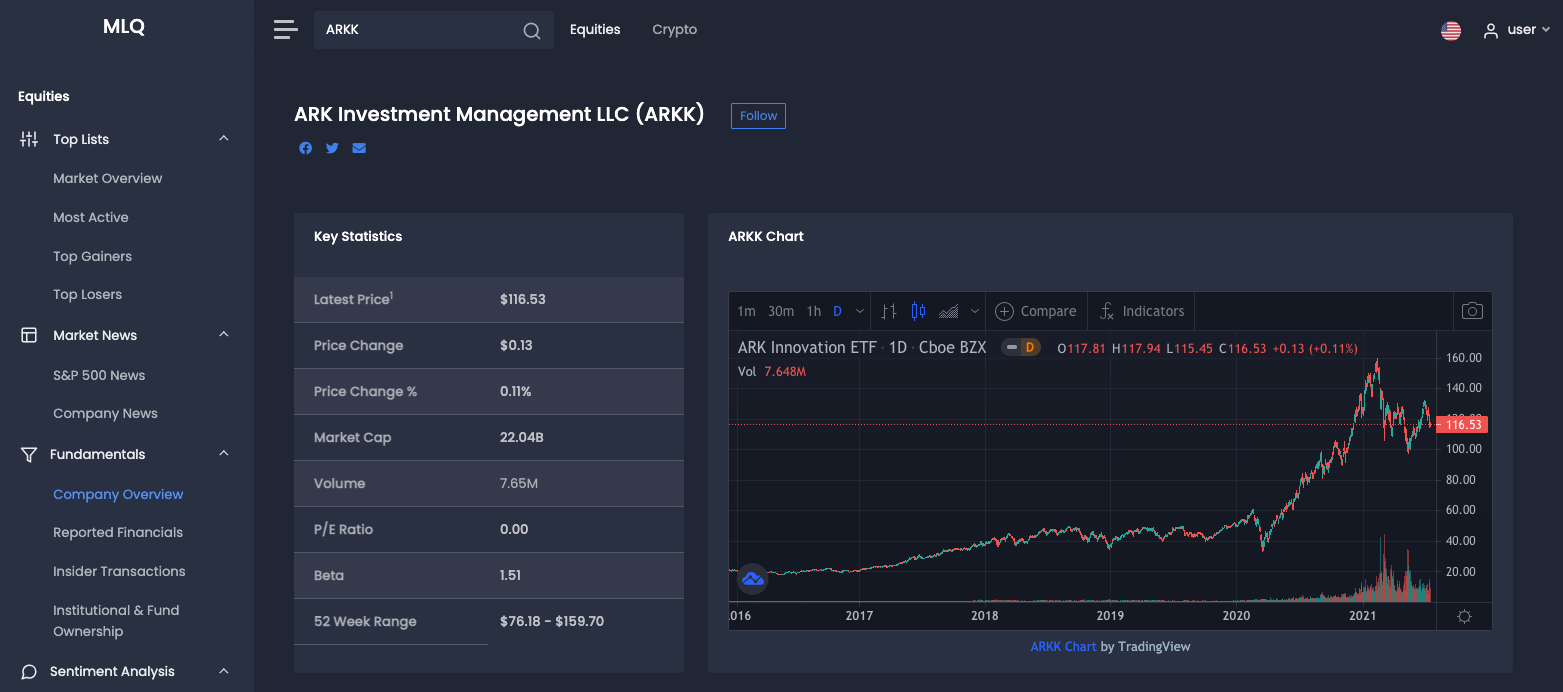Image resolution: width=1563 pixels, height=692 pixels.
Task: Switch to the Crypto tab
Action: [x=675, y=30]
